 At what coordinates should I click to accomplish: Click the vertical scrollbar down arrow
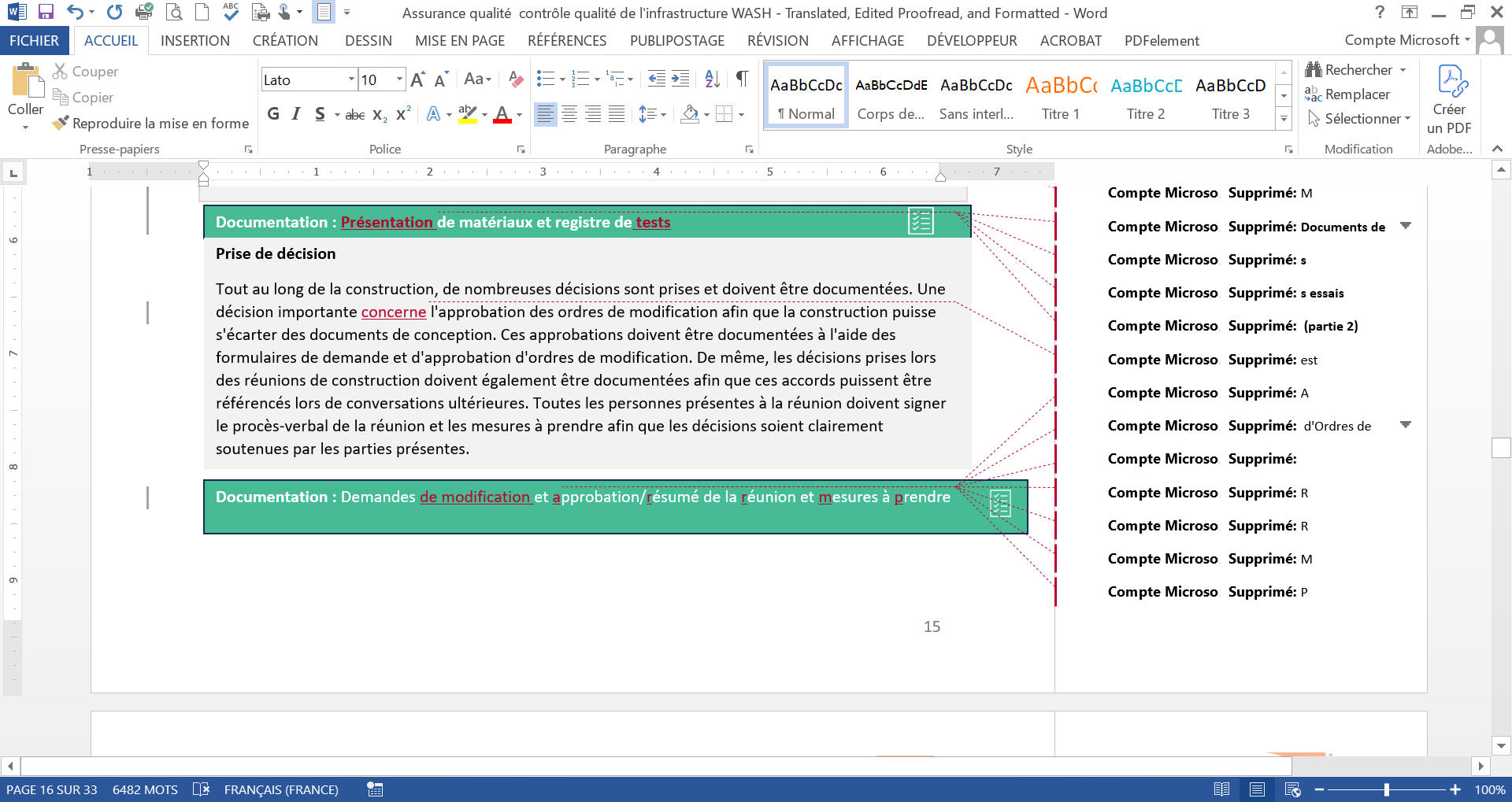[x=1501, y=745]
